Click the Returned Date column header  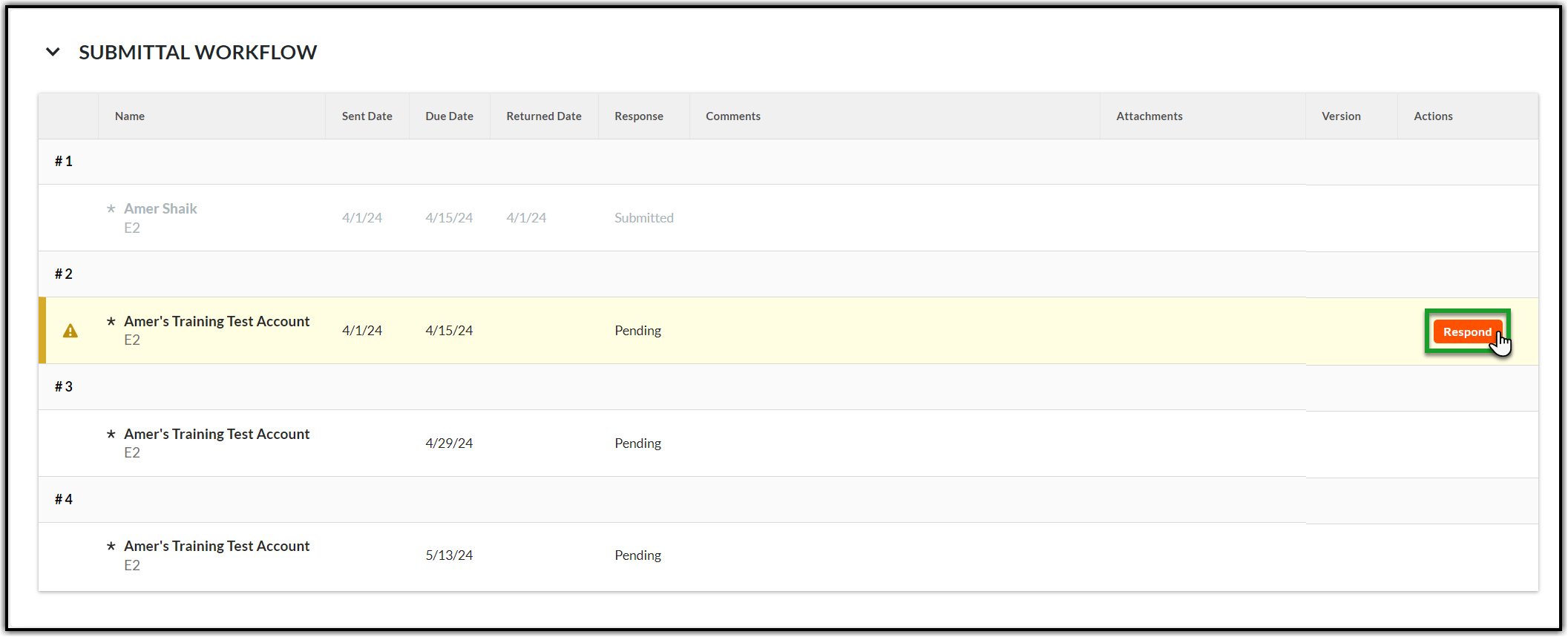543,116
